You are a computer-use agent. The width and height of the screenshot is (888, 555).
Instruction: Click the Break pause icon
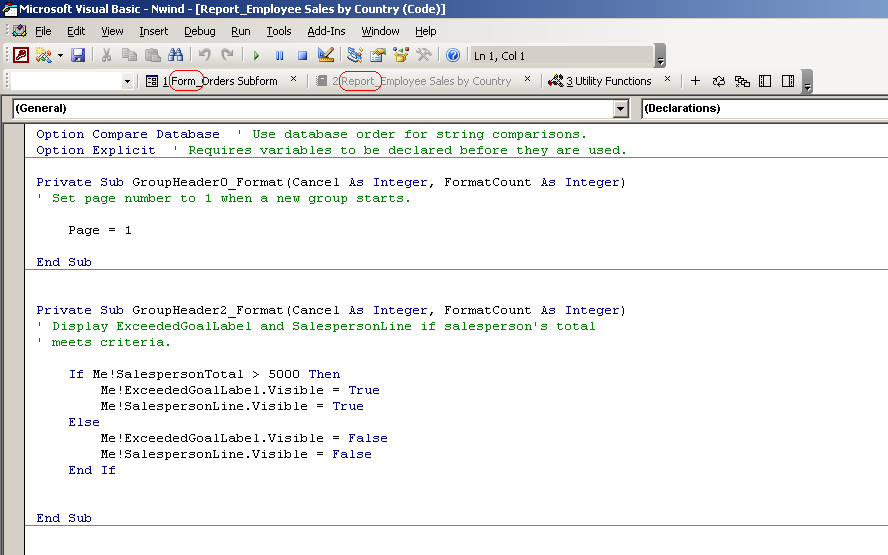pos(279,56)
